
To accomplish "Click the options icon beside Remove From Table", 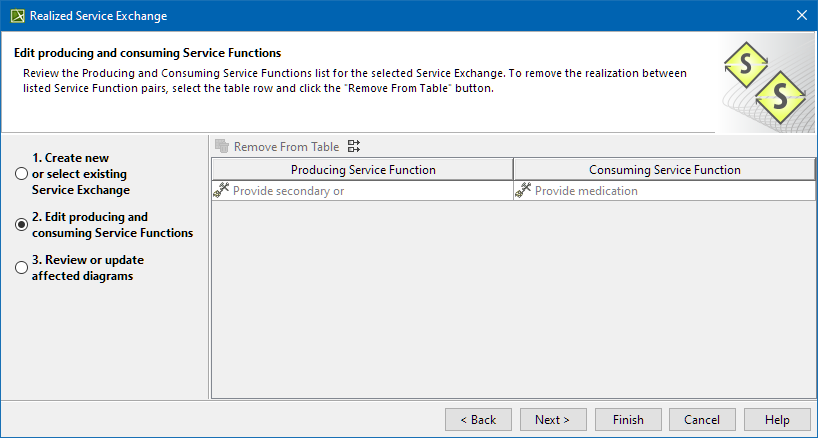I will coord(354,147).
